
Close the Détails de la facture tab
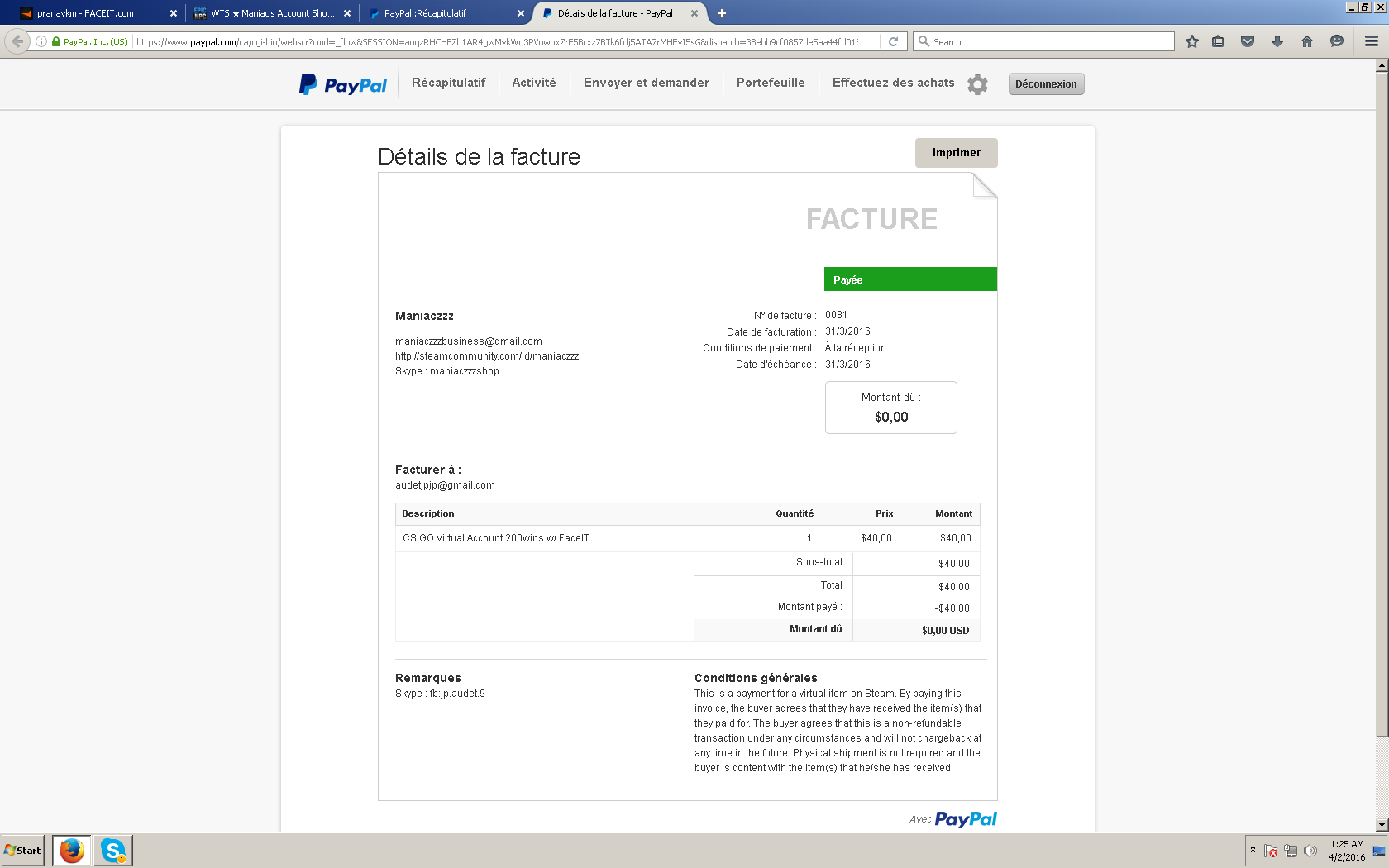coord(694,13)
